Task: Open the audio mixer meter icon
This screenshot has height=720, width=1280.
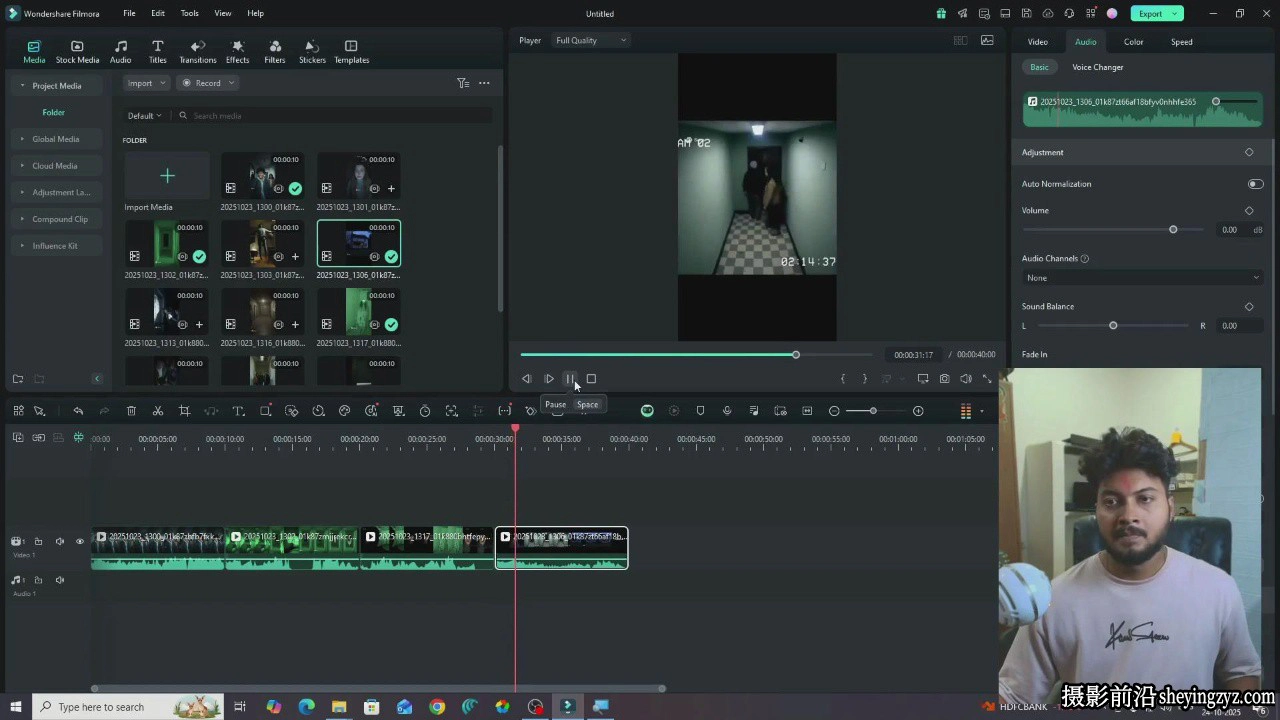Action: [x=966, y=411]
